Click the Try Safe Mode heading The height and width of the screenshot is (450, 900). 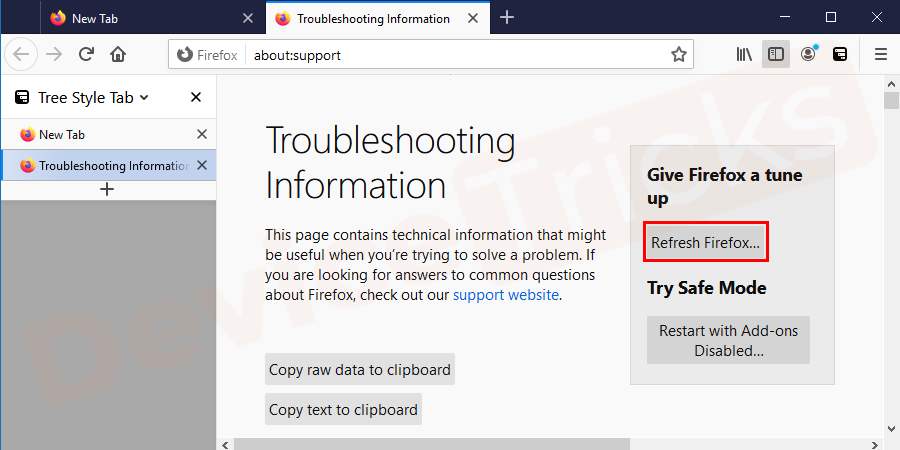pos(707,288)
